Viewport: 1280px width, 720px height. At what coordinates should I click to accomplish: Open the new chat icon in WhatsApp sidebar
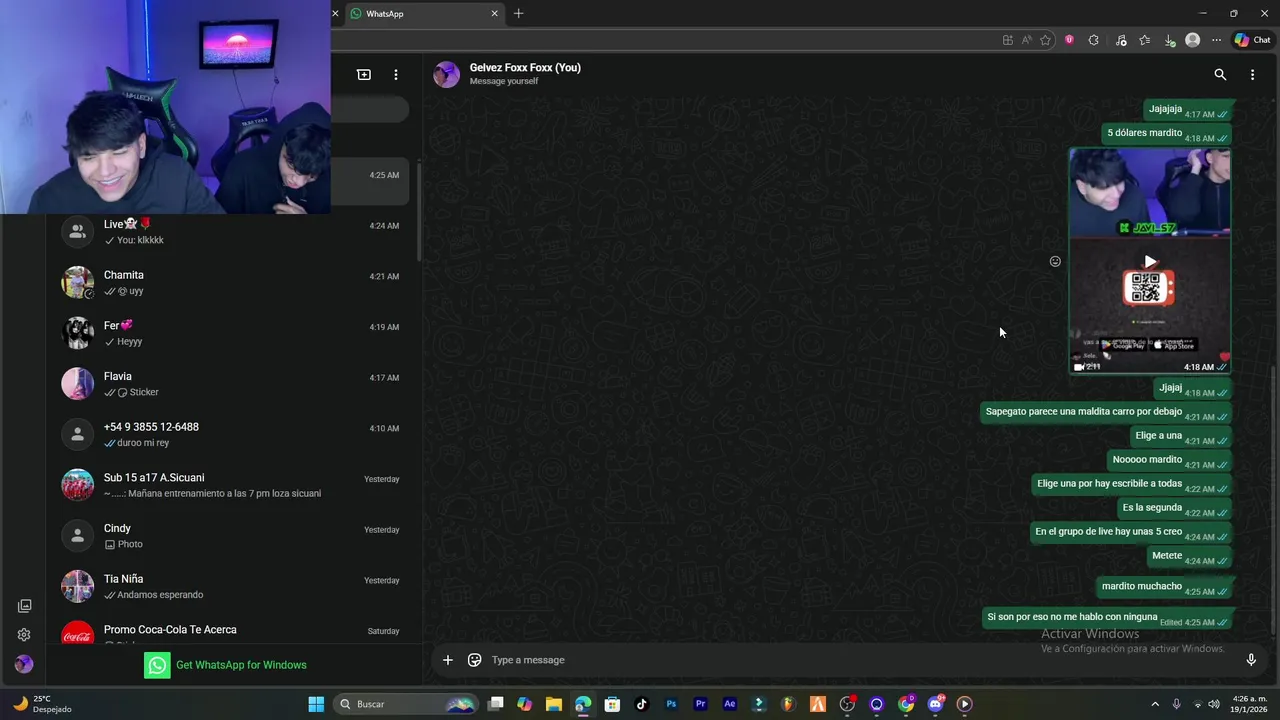pyautogui.click(x=364, y=75)
